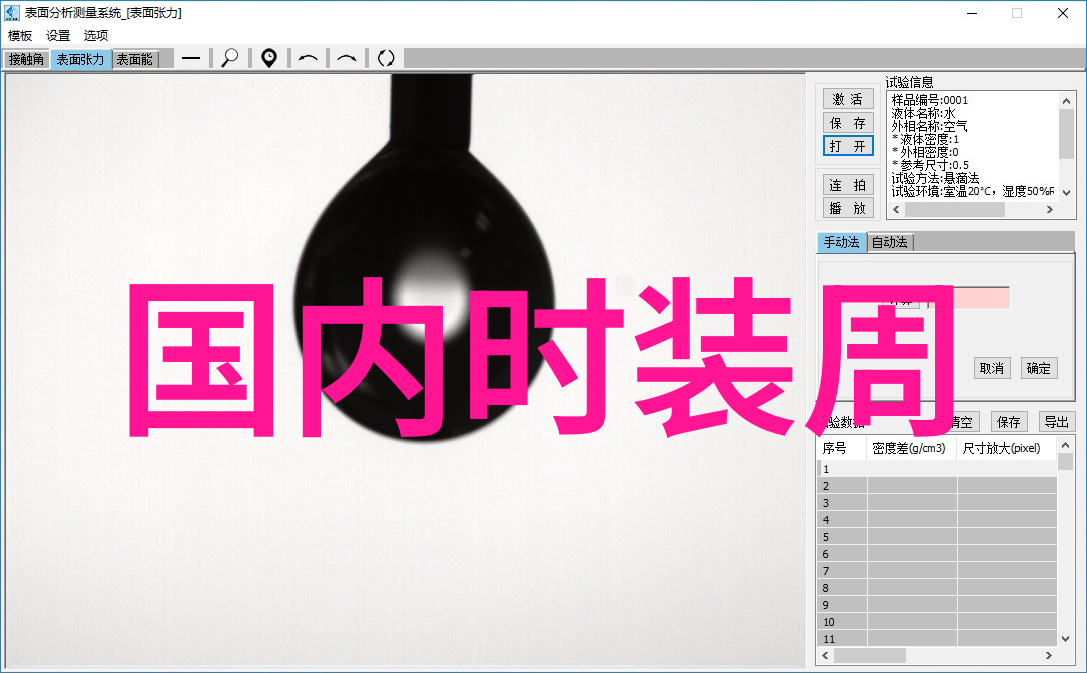The width and height of the screenshot is (1087, 673).
Task: Switch to 表面张力 tab
Action: point(80,60)
